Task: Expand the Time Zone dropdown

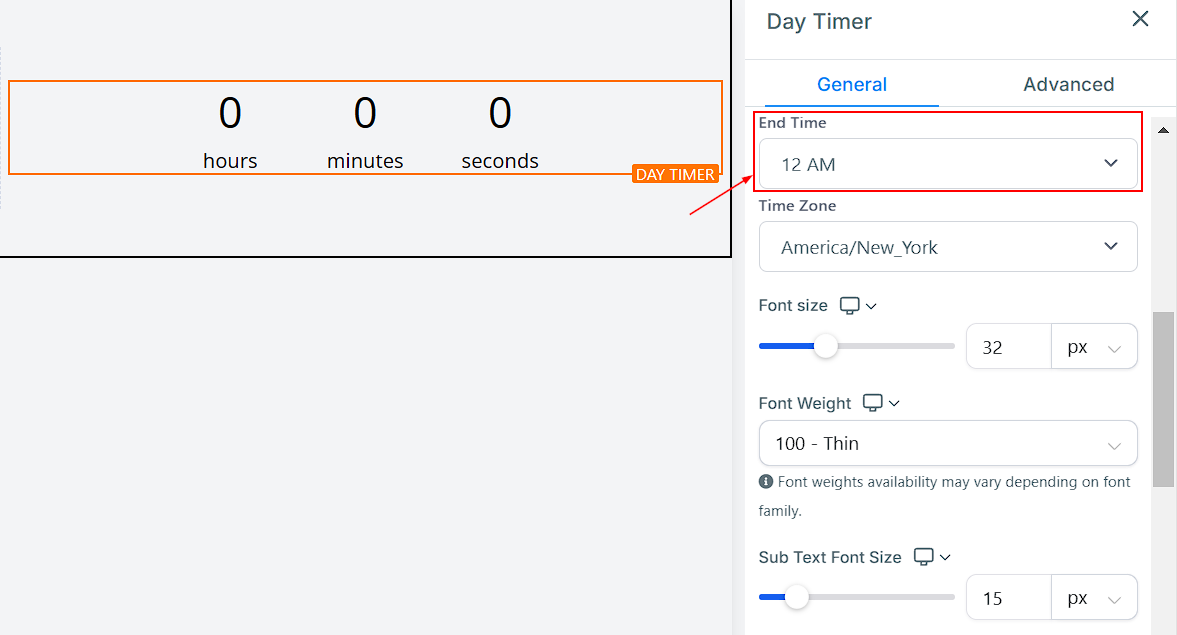Action: tap(948, 247)
